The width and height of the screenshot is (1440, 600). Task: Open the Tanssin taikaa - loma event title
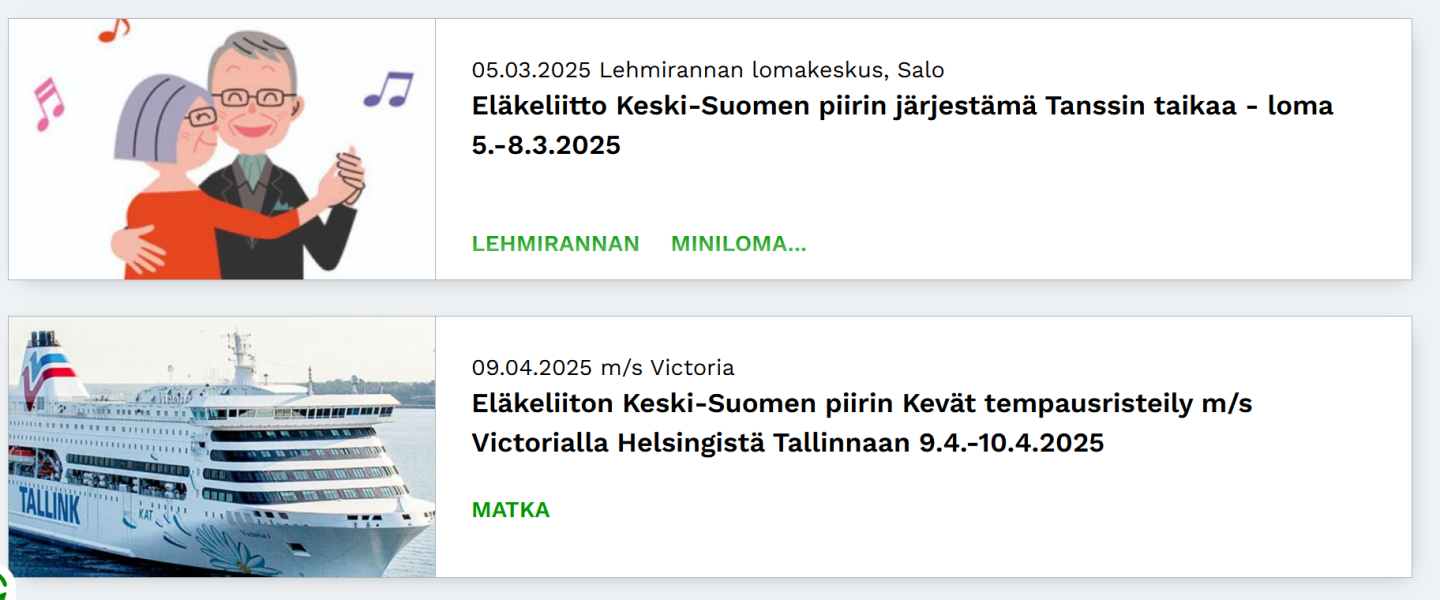point(902,106)
